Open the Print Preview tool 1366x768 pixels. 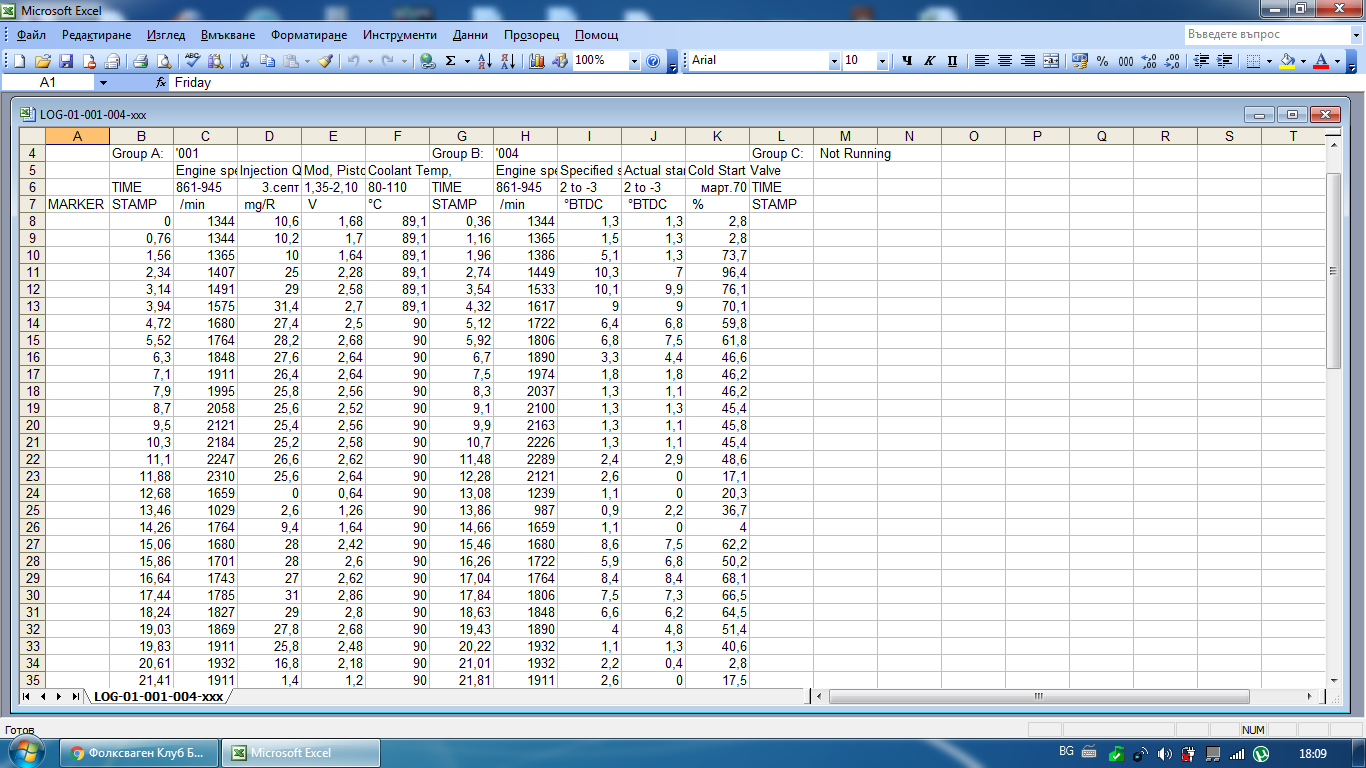163,61
